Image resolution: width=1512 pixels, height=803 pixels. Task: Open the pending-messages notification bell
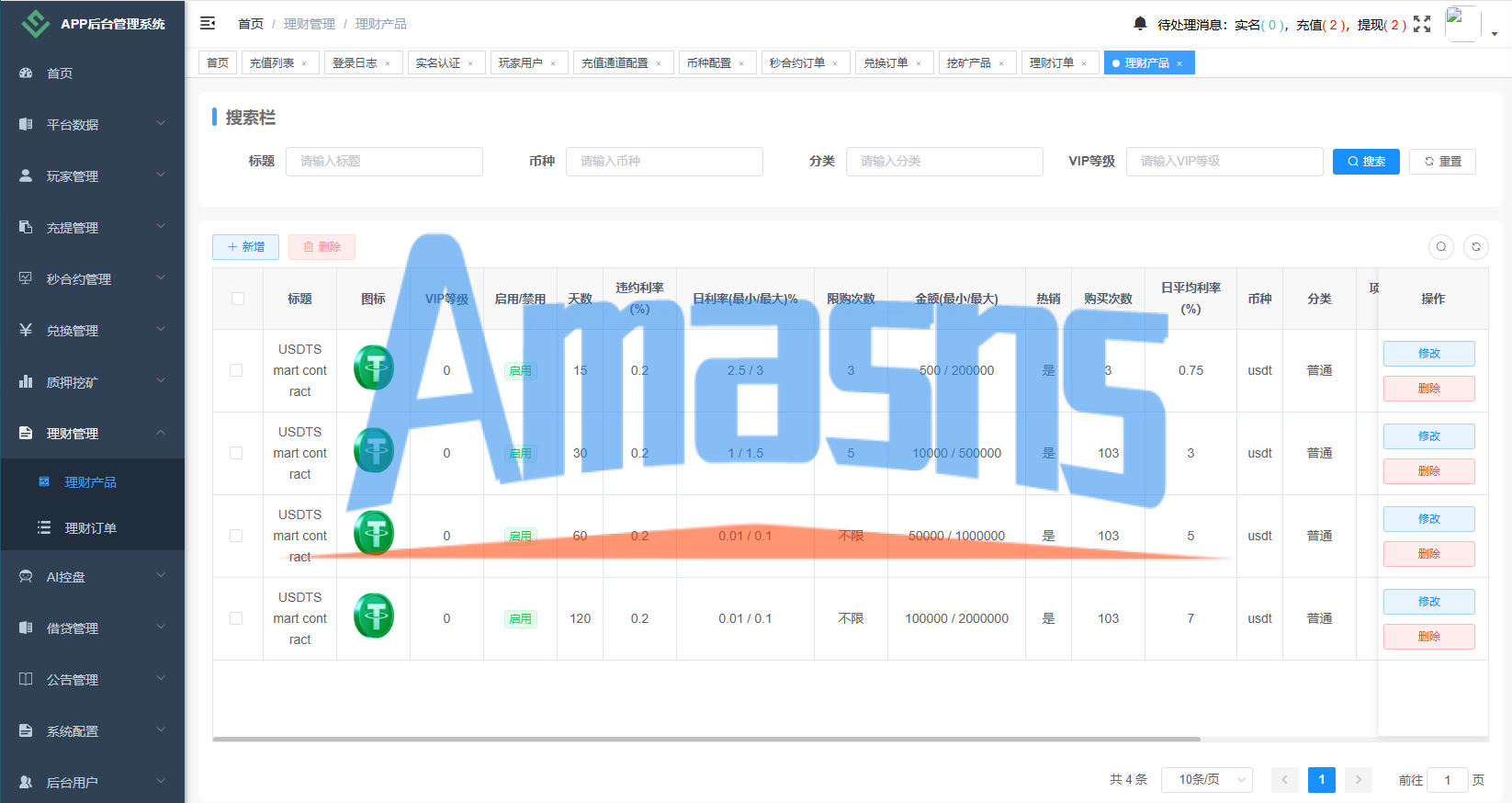click(x=1140, y=23)
